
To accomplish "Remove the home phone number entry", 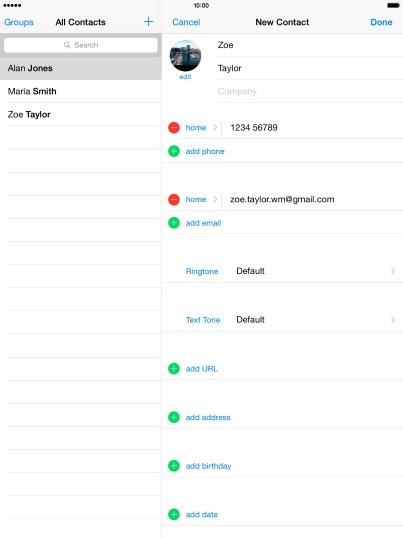I will [174, 128].
